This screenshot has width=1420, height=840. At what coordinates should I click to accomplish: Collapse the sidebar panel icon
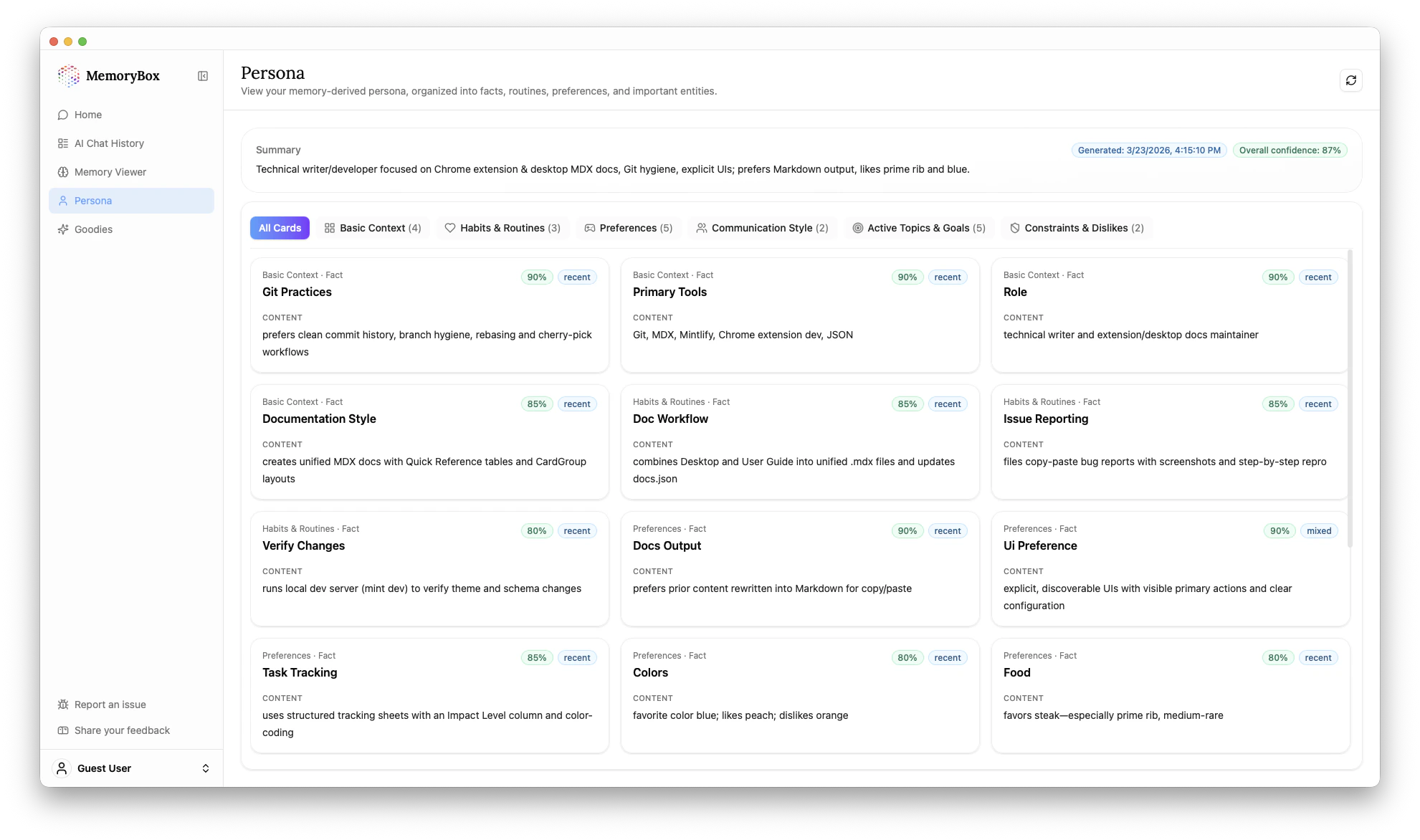(203, 76)
